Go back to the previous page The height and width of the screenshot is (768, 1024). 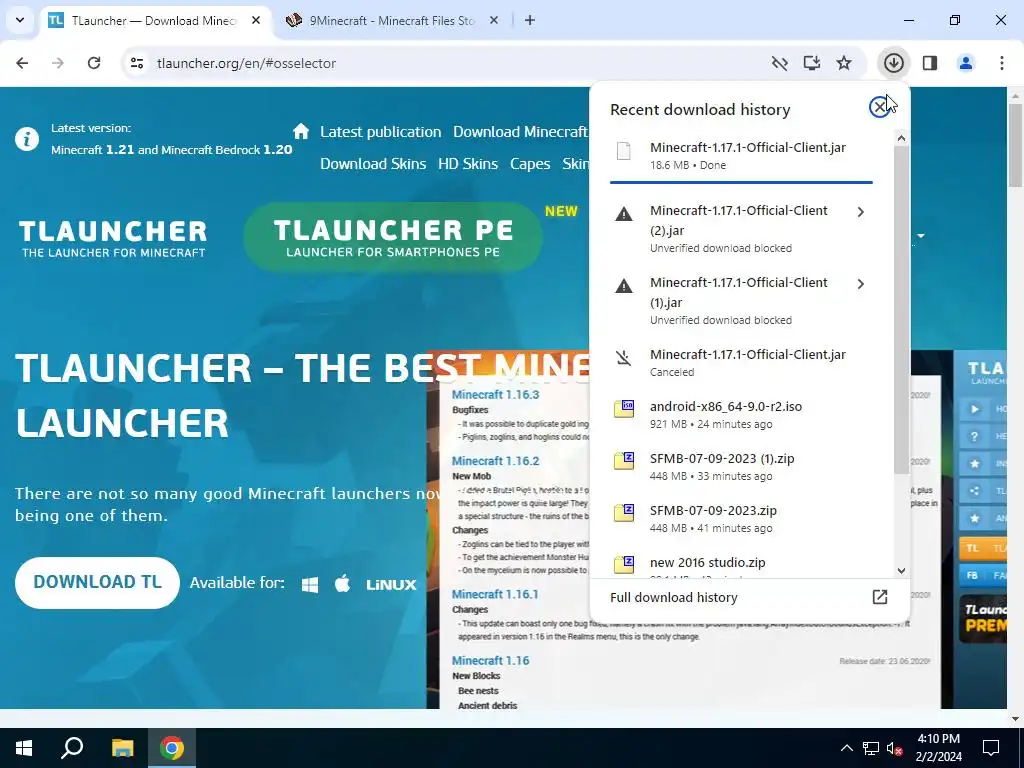22,63
